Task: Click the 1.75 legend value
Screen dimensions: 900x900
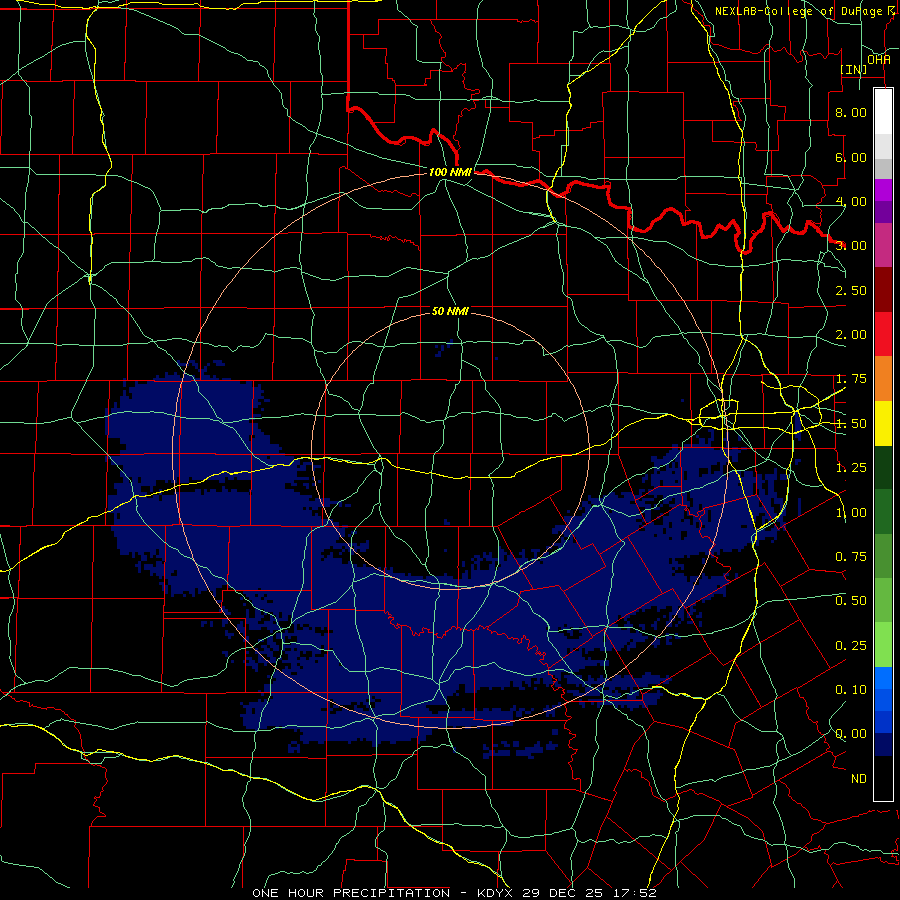Action: coord(851,379)
